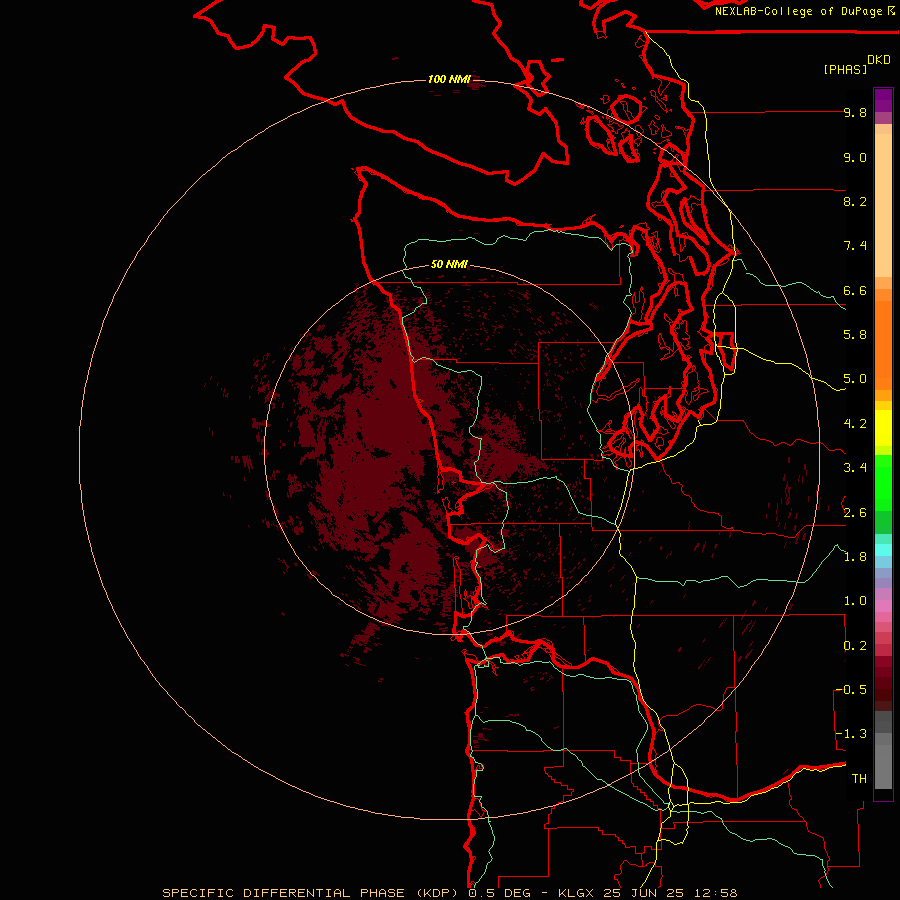The height and width of the screenshot is (900, 900).
Task: Click the KLGX radar site identifier
Action: click(x=575, y=893)
